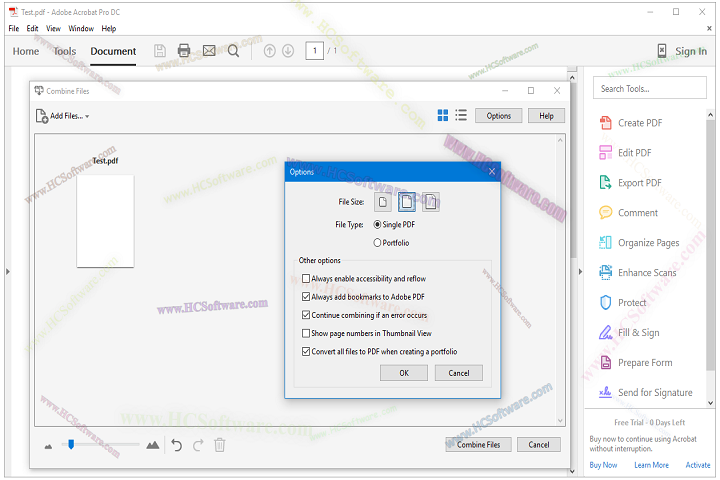Go to next page arrow icon

point(288,51)
